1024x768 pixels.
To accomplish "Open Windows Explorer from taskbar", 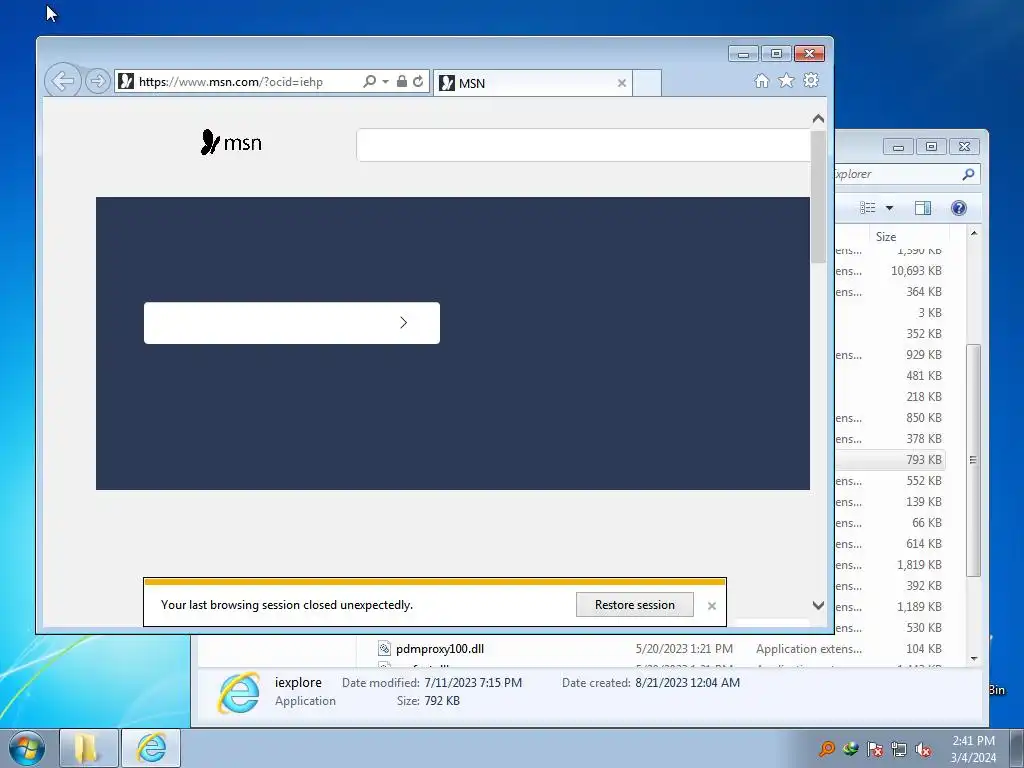I will 88,748.
